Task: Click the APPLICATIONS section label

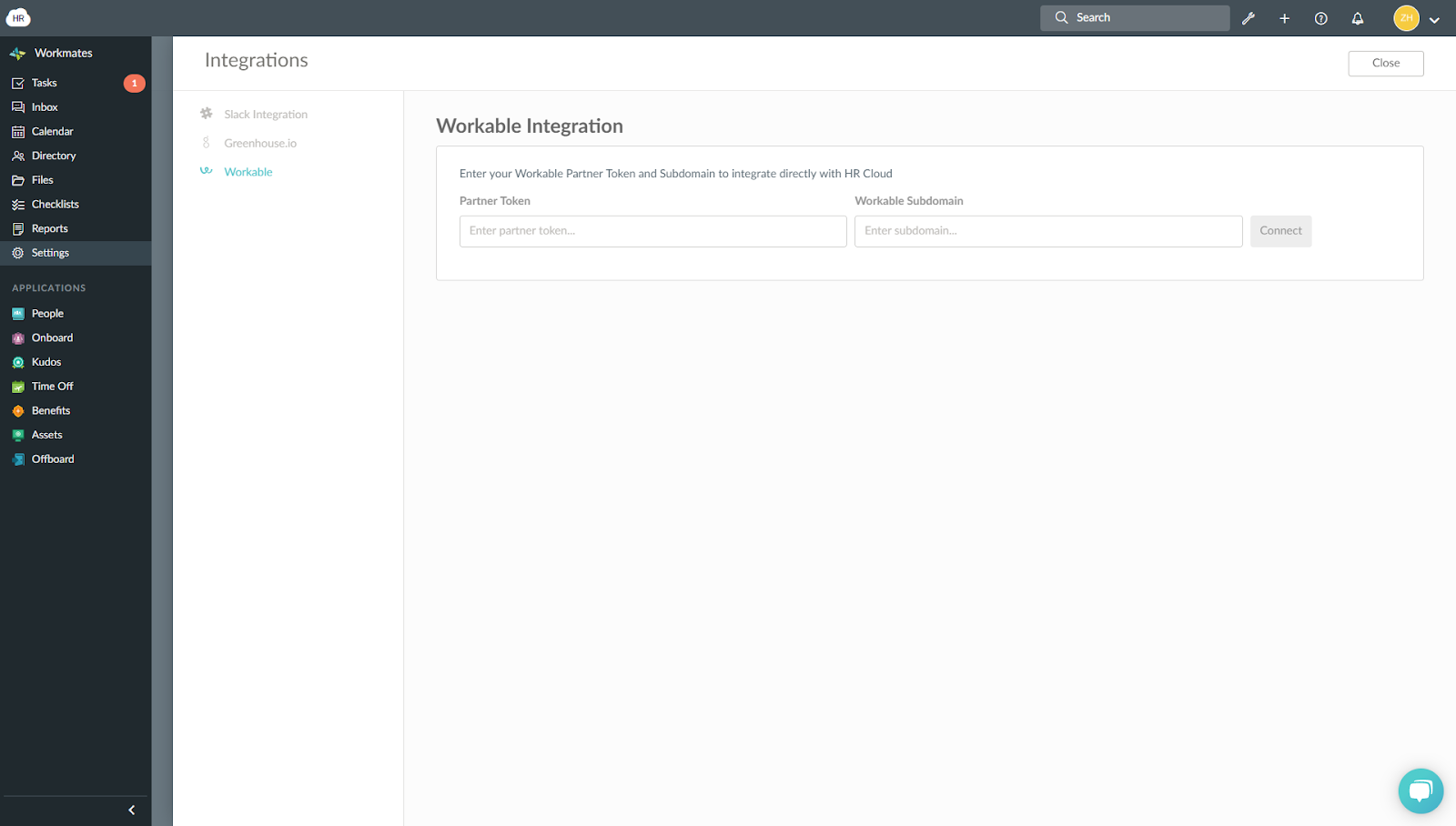Action: [x=49, y=287]
